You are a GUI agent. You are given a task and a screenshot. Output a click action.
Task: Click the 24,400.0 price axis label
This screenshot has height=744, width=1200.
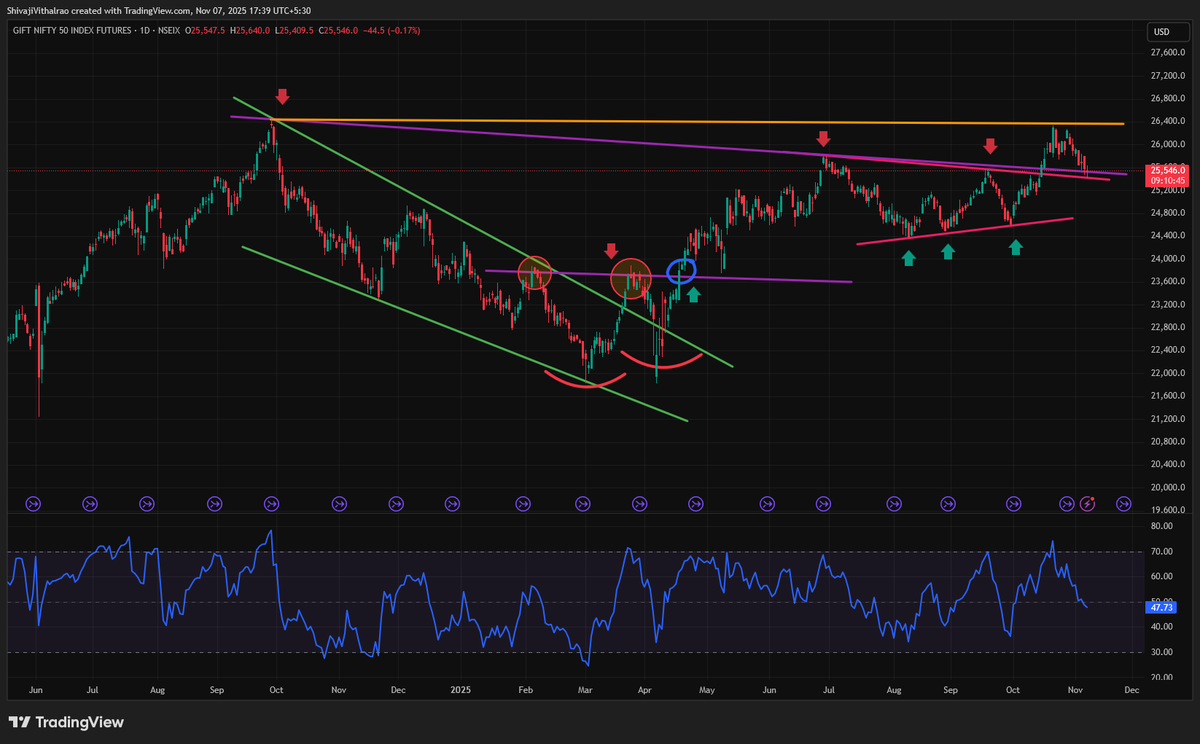pyautogui.click(x=1167, y=236)
